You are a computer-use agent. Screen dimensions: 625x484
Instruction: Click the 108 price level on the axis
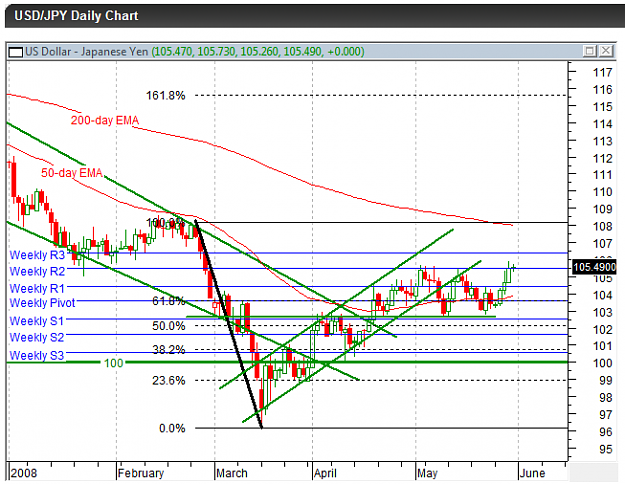(602, 226)
